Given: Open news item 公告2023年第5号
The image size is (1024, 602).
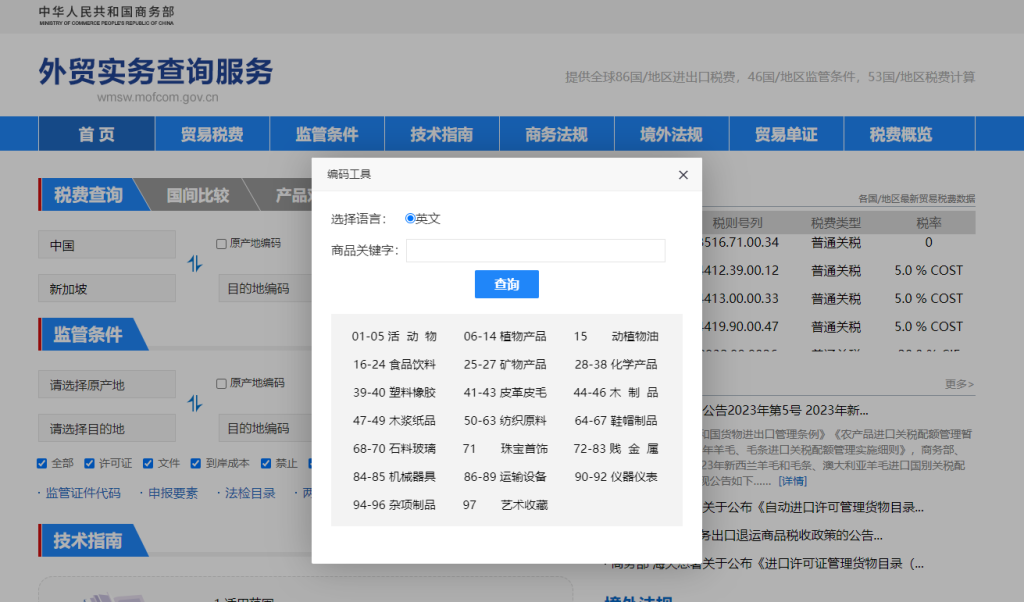Looking at the screenshot, I should [785, 411].
